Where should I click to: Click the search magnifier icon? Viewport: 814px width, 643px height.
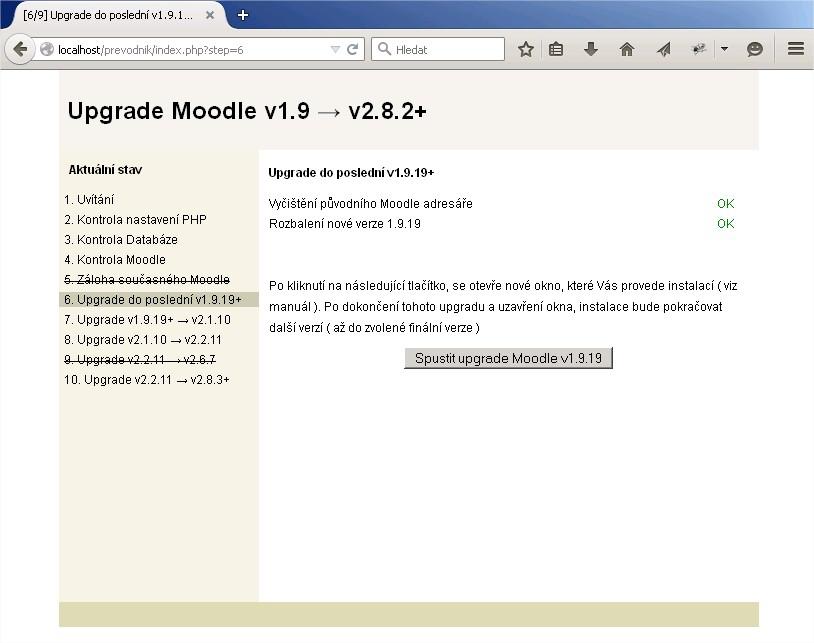[x=384, y=49]
